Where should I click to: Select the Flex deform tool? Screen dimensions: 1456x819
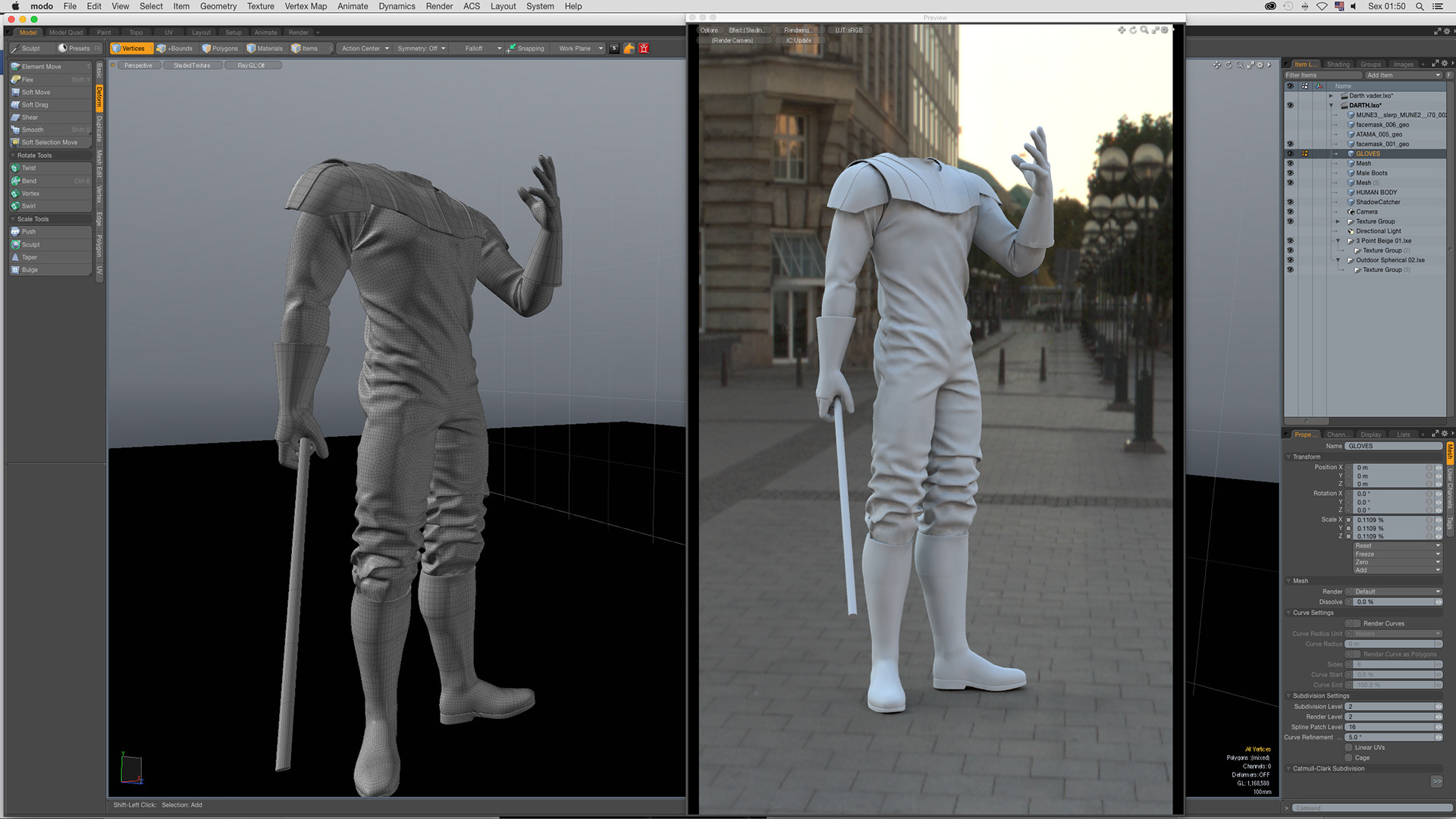[50, 80]
